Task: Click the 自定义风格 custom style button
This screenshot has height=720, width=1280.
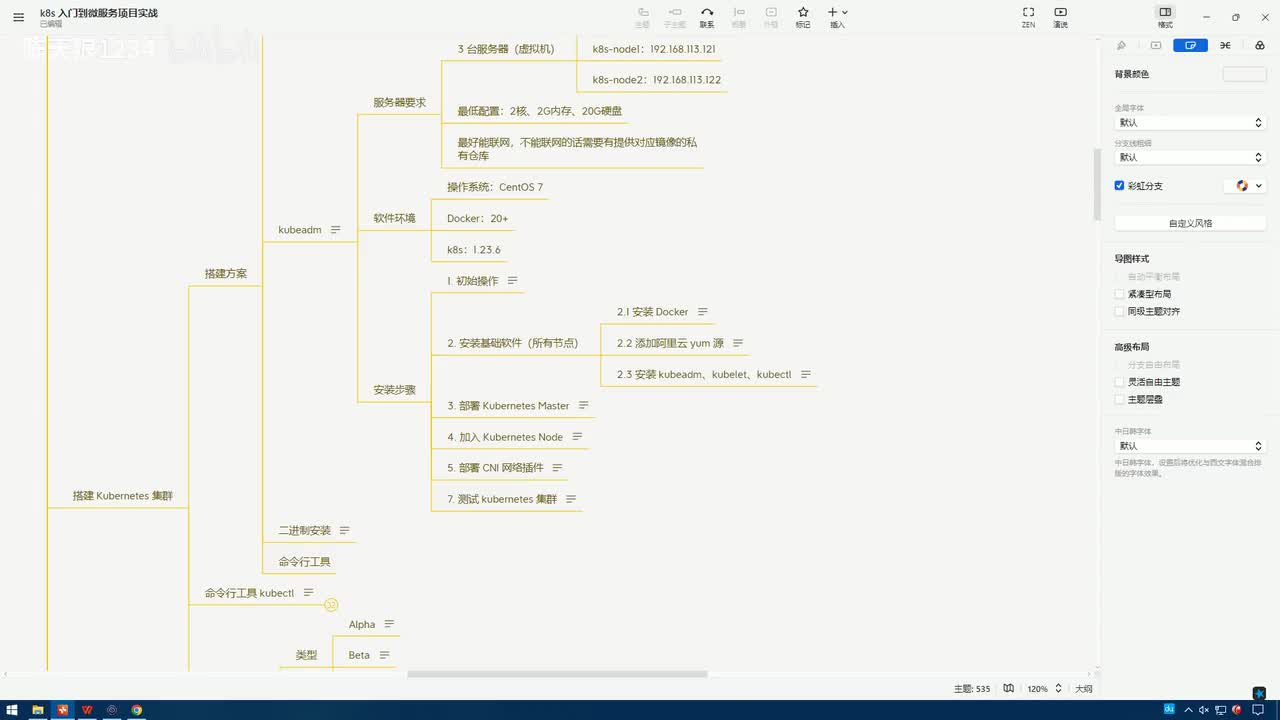Action: click(x=1190, y=223)
